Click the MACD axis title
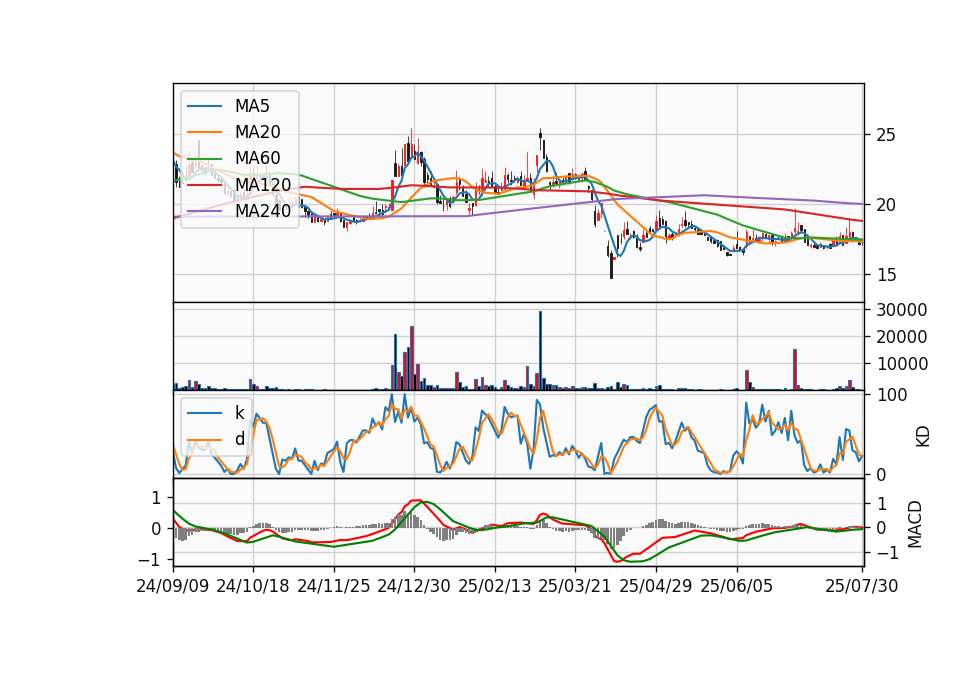The height and width of the screenshot is (690, 960). pyautogui.click(x=915, y=524)
